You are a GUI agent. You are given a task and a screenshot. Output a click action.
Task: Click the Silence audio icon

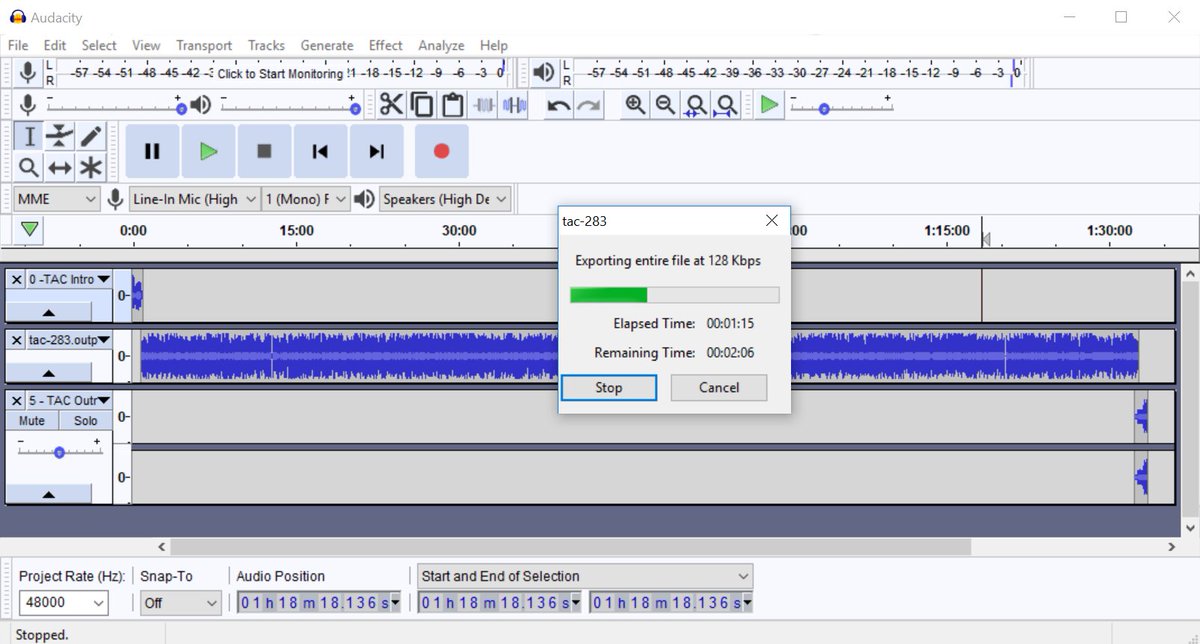click(515, 104)
